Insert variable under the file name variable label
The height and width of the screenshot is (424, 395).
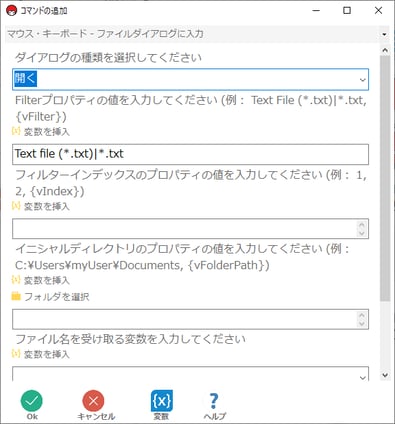pyautogui.click(x=41, y=354)
